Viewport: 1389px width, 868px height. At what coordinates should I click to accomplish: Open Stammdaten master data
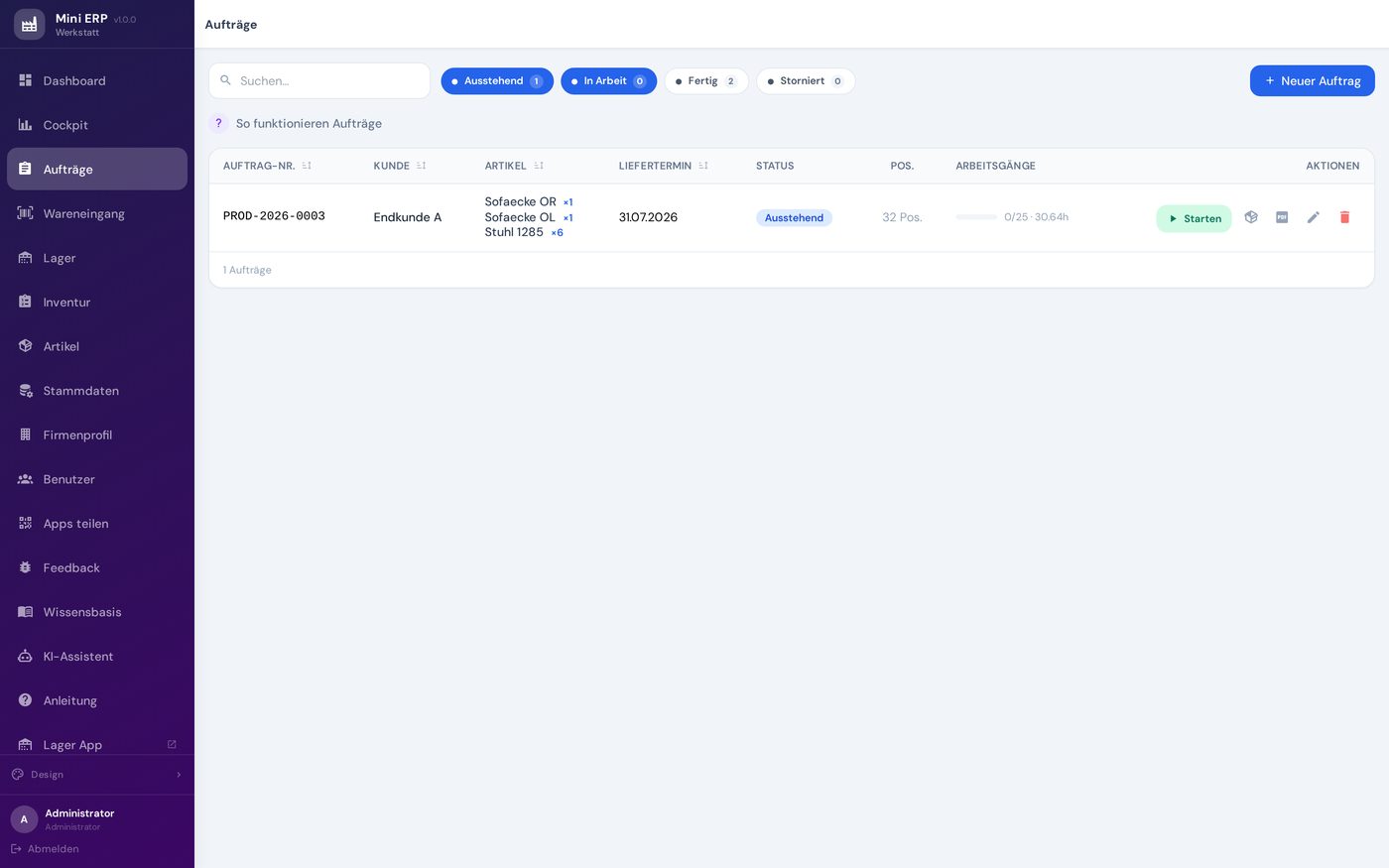point(97,391)
